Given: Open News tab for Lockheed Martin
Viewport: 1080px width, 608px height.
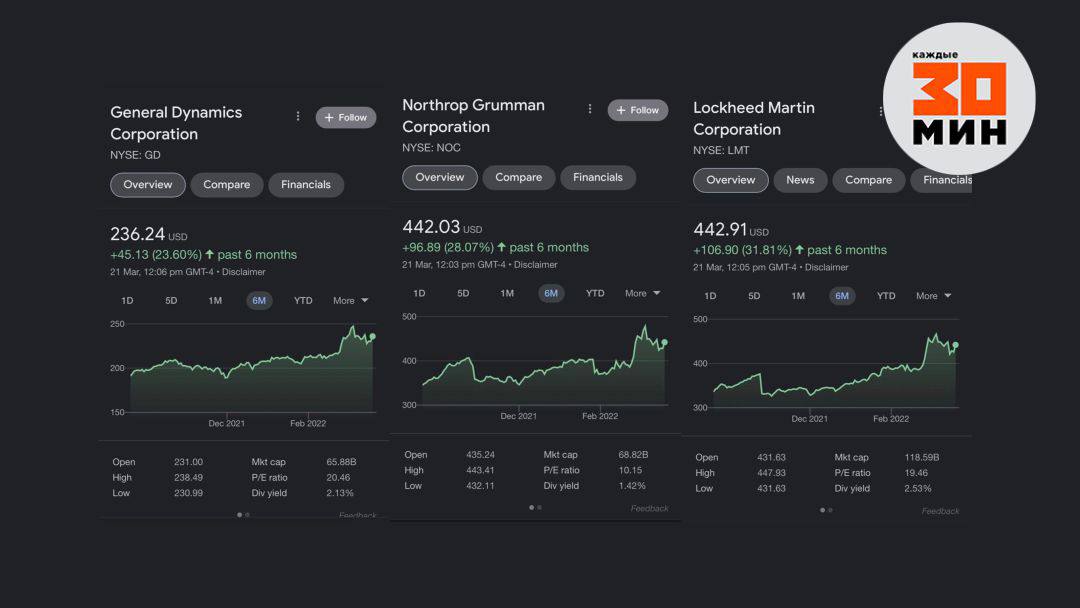Looking at the screenshot, I should (x=800, y=180).
